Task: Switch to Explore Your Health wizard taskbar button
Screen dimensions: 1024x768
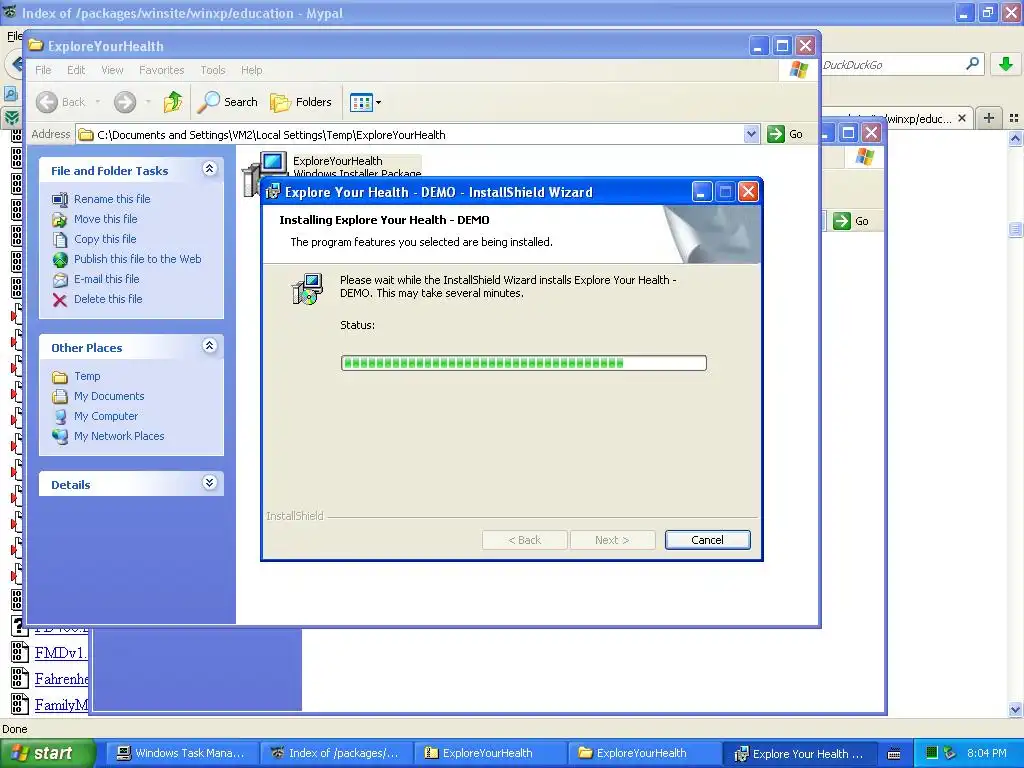Action: 799,753
